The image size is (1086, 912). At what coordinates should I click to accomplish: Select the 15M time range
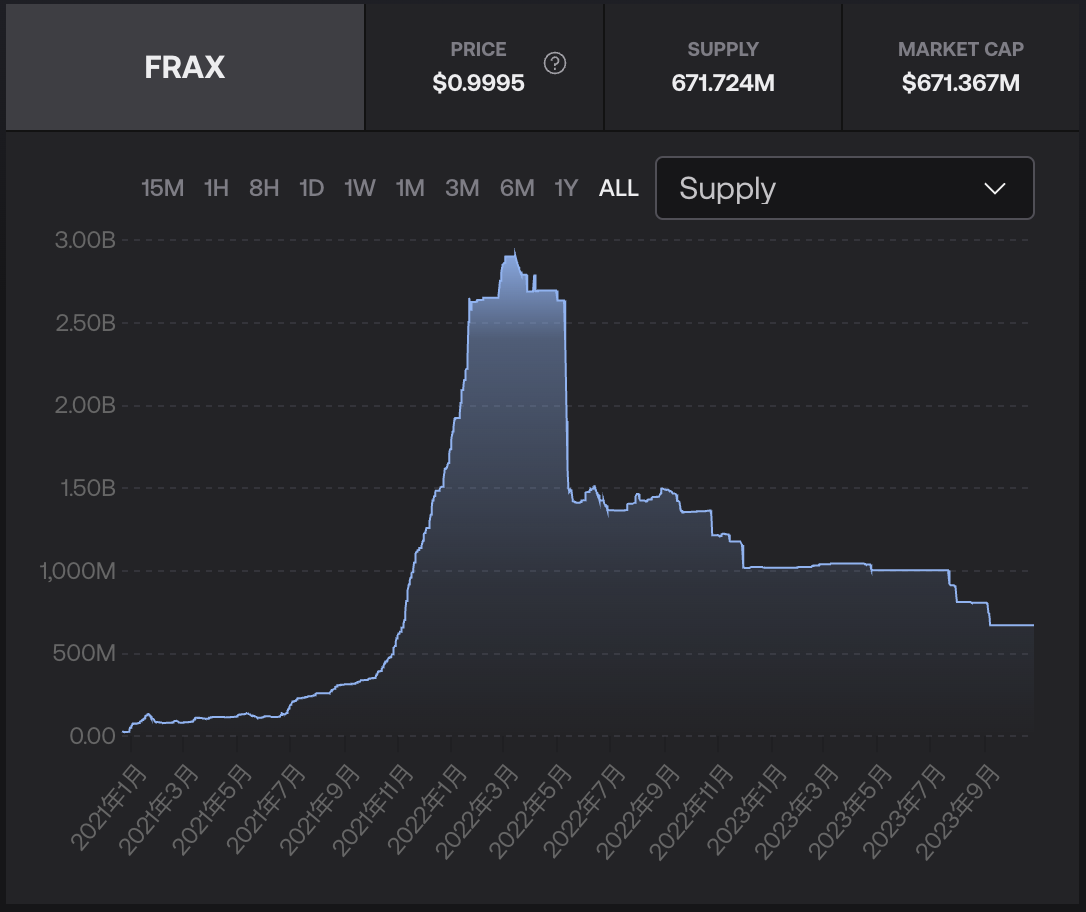point(162,187)
